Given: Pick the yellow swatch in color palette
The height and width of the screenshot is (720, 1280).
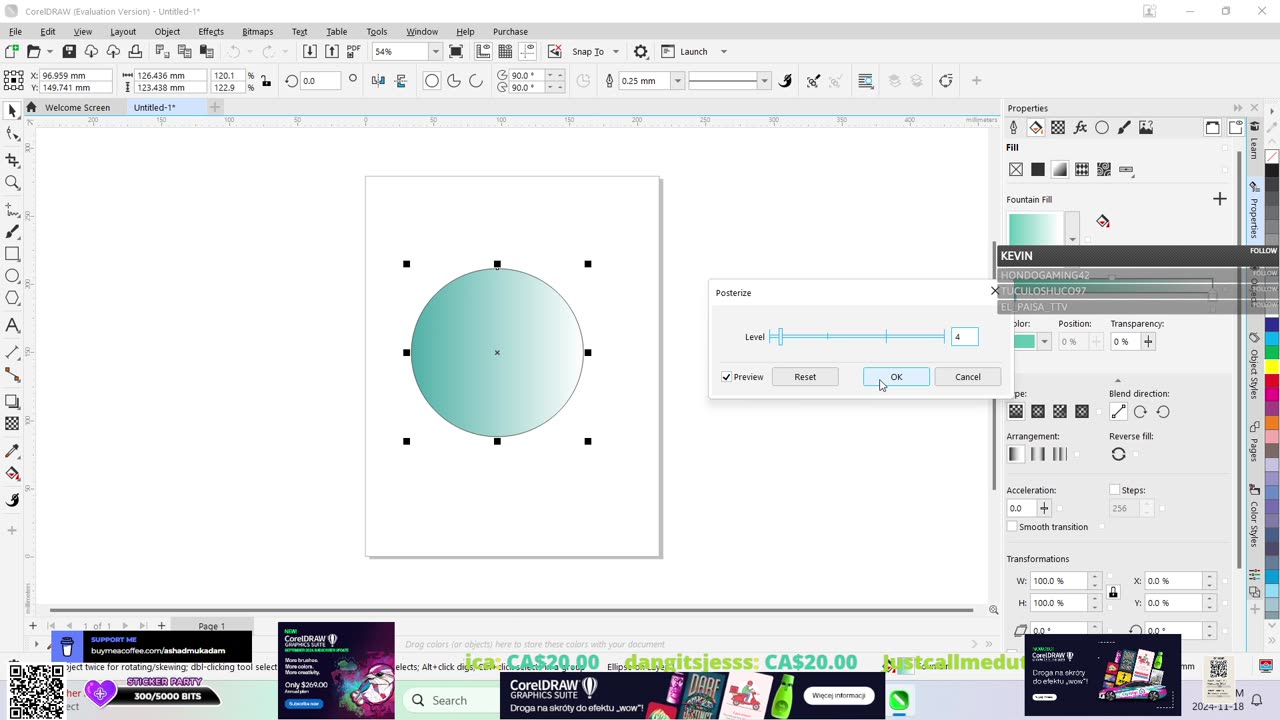Looking at the screenshot, I should click(1272, 367).
